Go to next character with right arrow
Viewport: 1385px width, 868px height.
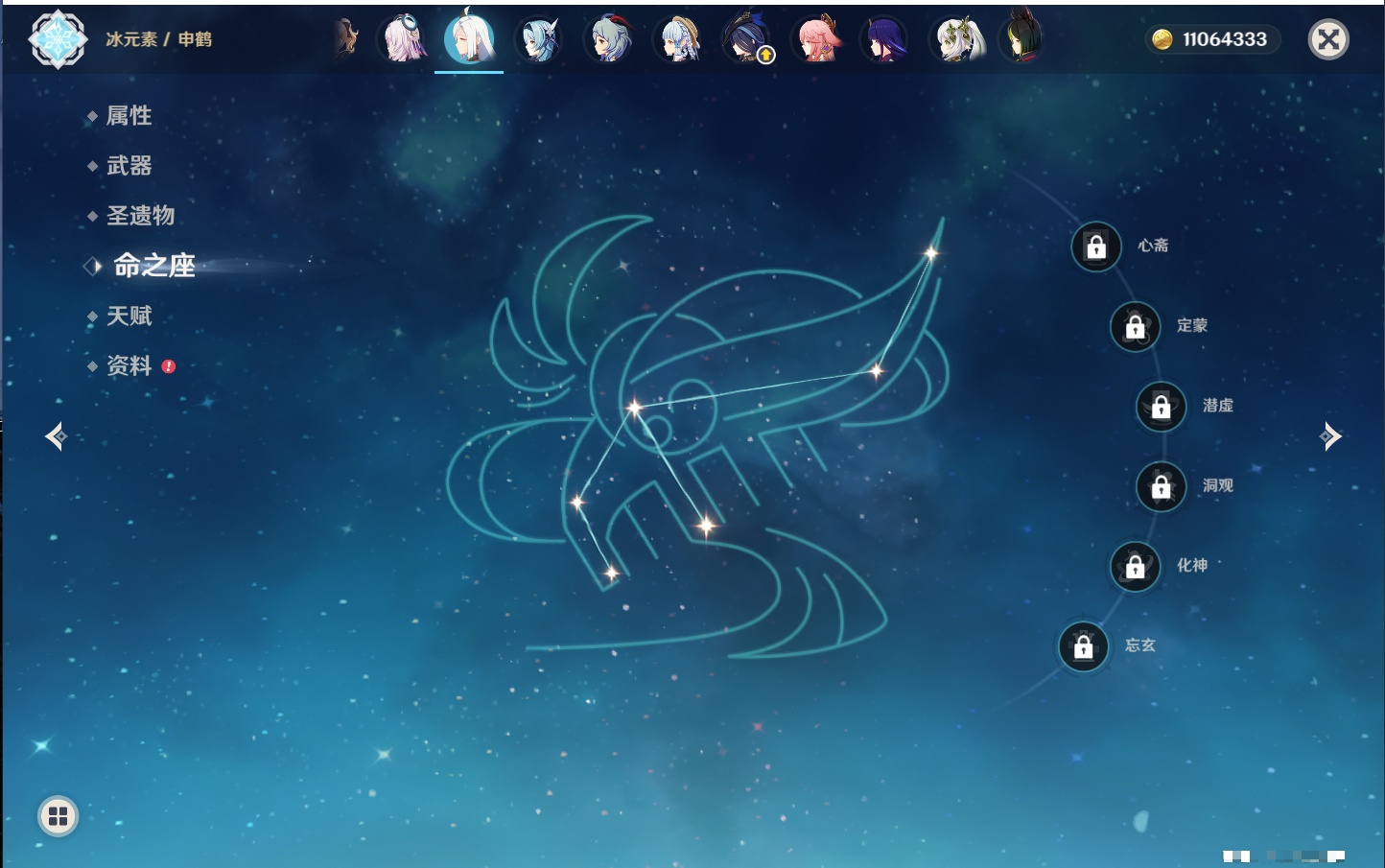point(1330,436)
